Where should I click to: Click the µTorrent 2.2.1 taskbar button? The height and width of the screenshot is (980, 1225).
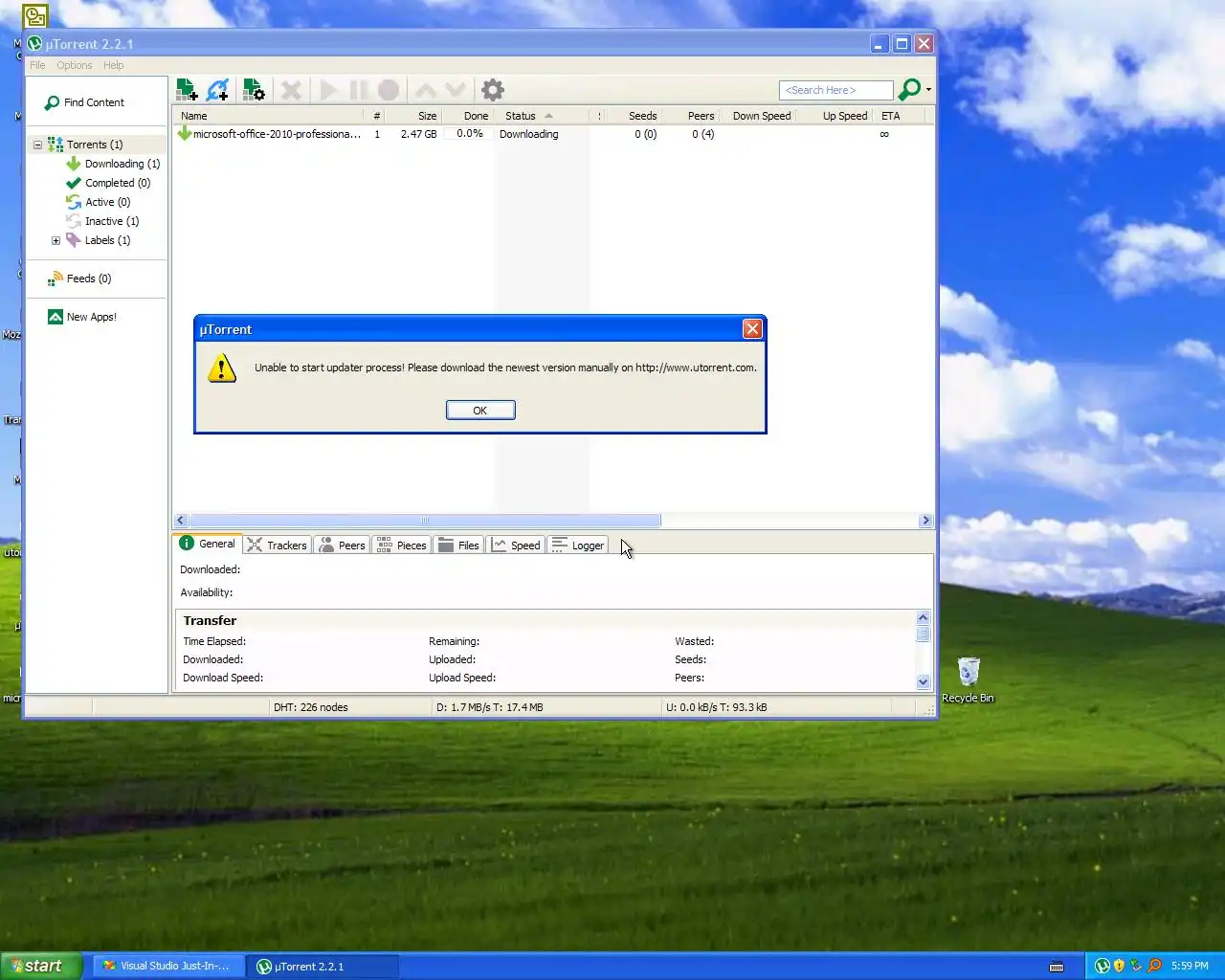pos(322,967)
